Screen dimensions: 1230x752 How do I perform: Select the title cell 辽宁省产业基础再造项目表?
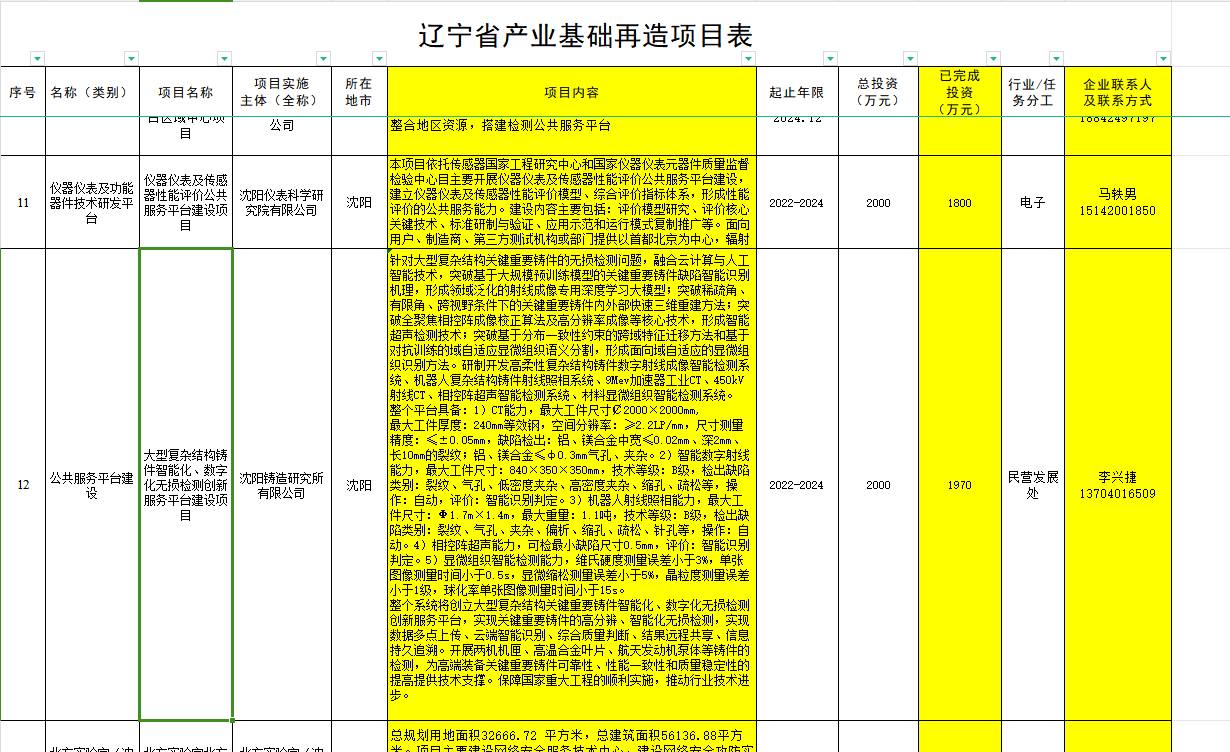pos(585,35)
